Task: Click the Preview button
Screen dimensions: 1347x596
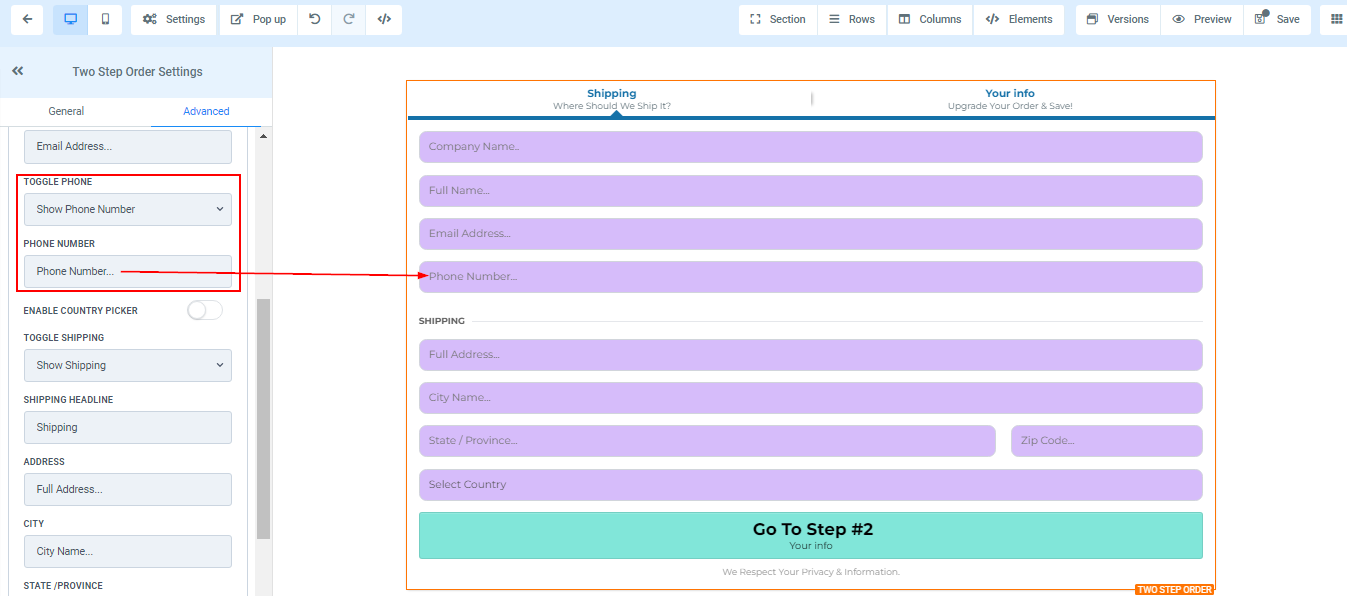Action: pyautogui.click(x=1202, y=19)
